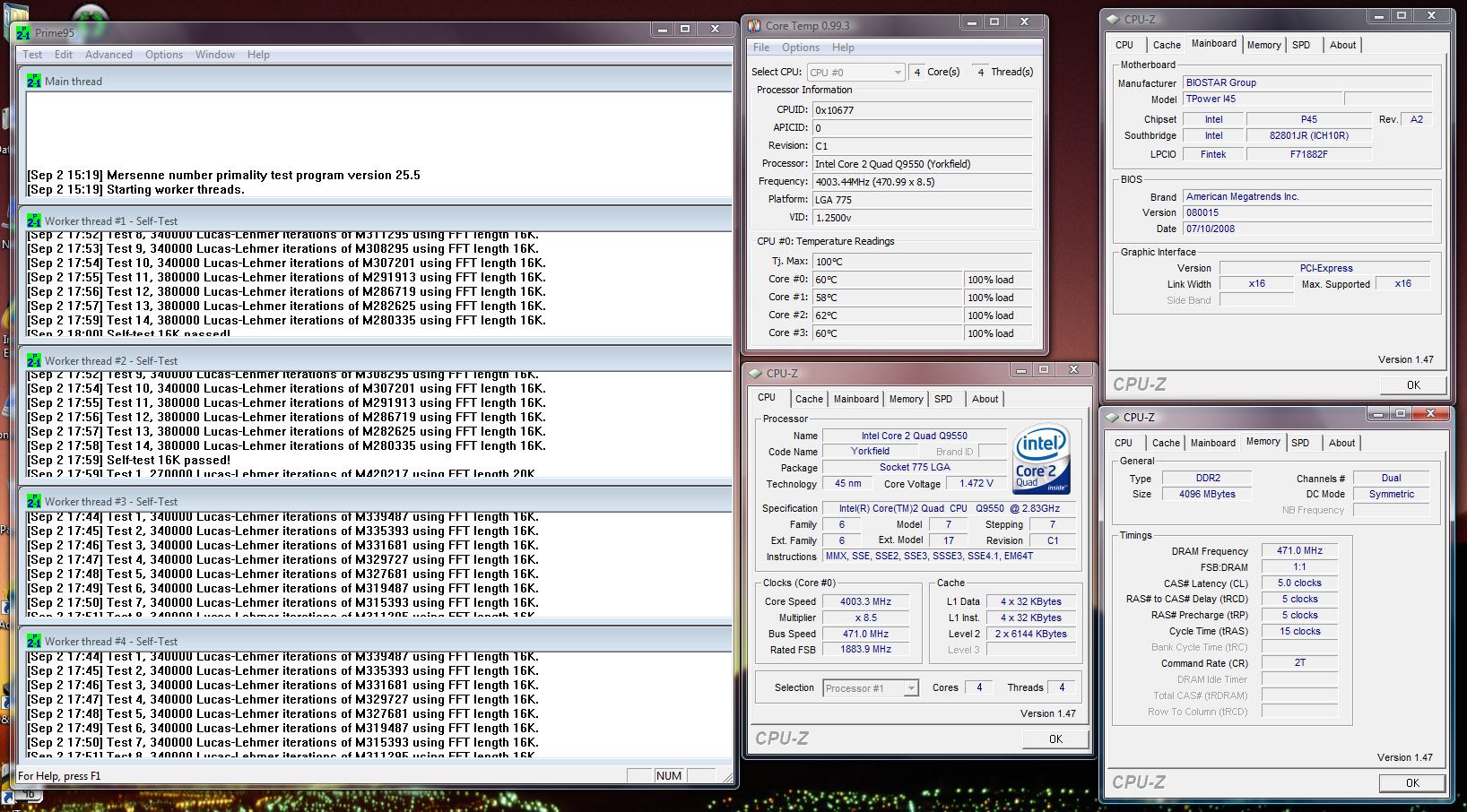1467x812 pixels.
Task: Select Cache tab in CPU-Z Memory window
Action: tap(1166, 443)
